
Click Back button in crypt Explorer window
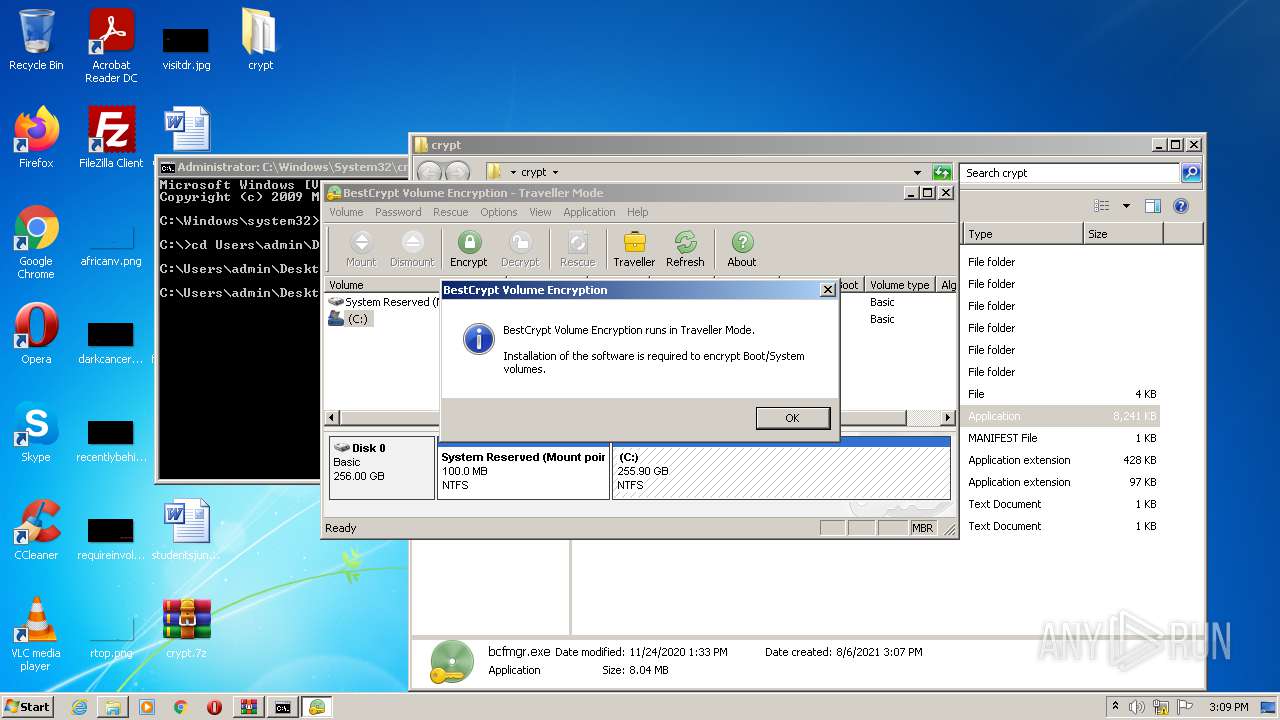pyautogui.click(x=430, y=172)
